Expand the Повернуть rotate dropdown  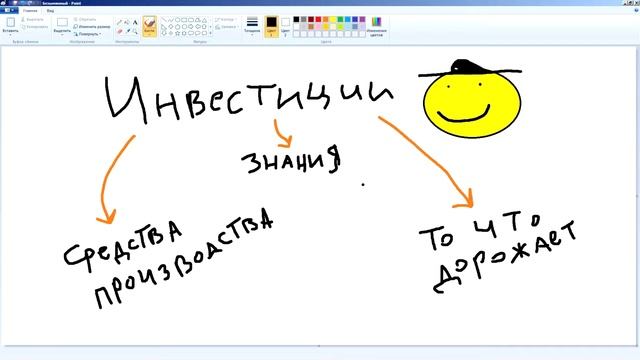[x=87, y=34]
